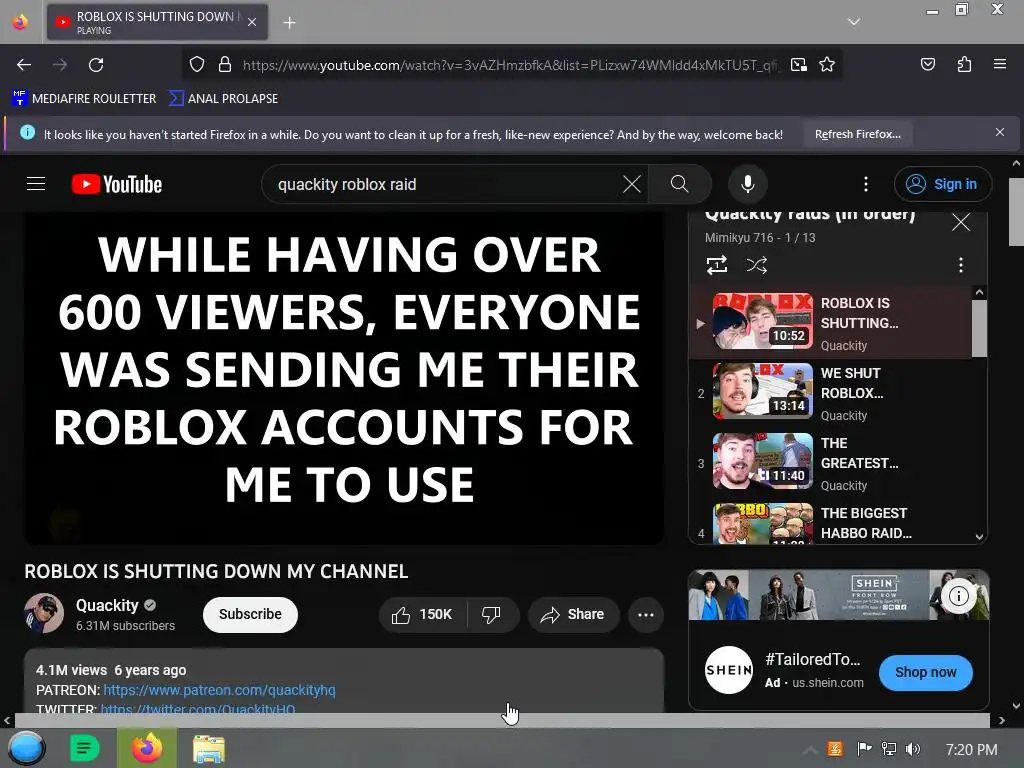Open the Firefox application hamburger menu

1000,64
